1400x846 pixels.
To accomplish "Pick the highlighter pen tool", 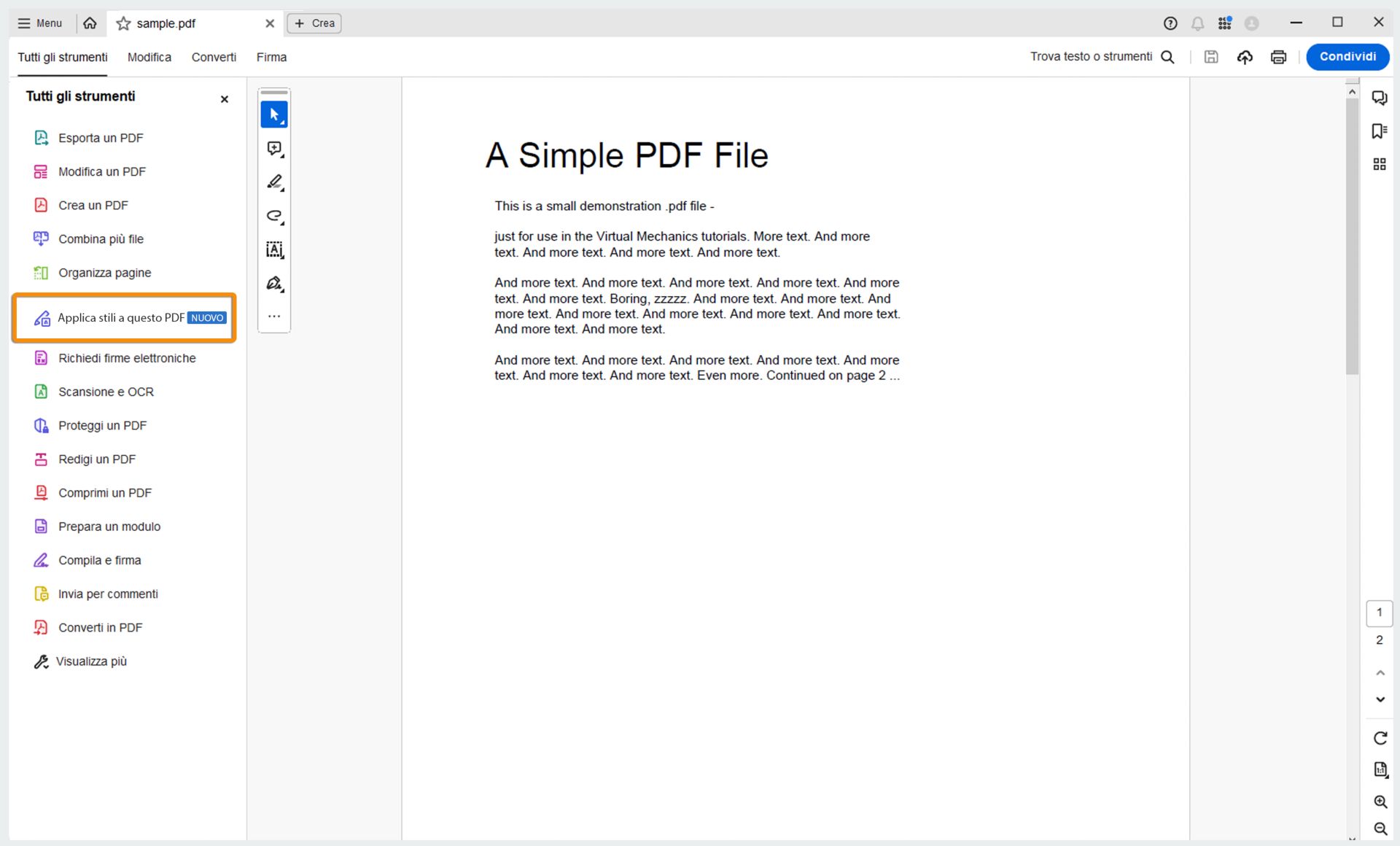I will coord(274,182).
